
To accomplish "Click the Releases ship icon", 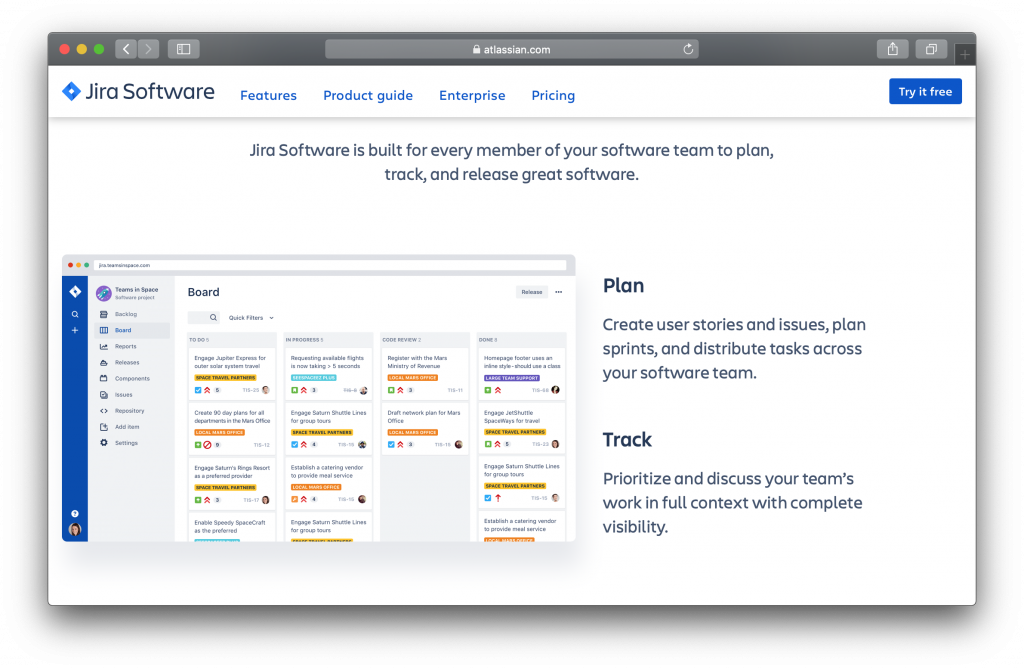I will [x=104, y=363].
